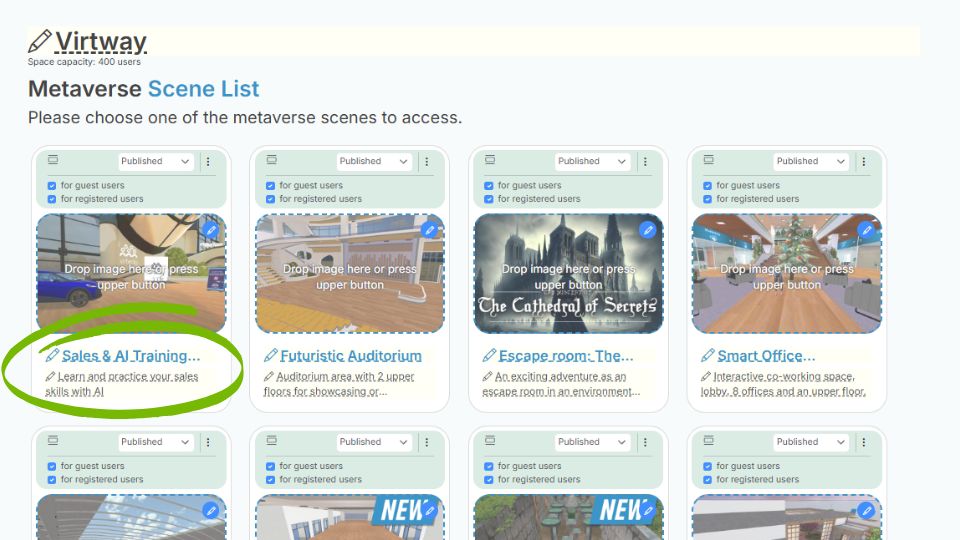Open the Published dropdown on Futuristic Auditorium card
The height and width of the screenshot is (540, 960).
(374, 161)
